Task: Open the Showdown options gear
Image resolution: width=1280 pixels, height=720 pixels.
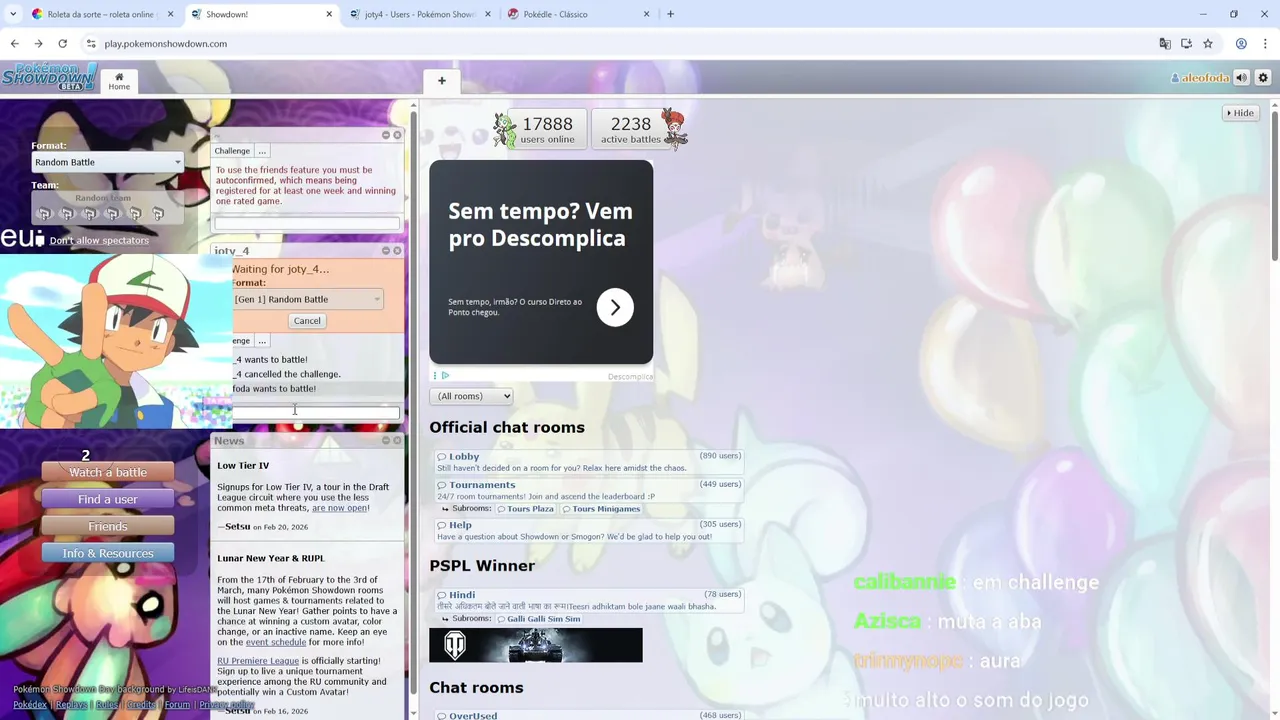Action: pyautogui.click(x=1263, y=78)
